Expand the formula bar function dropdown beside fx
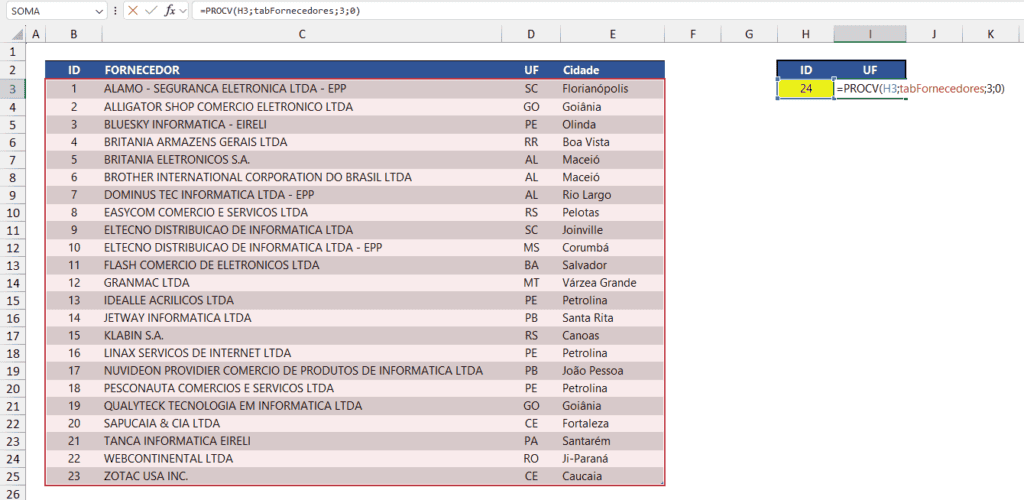 pyautogui.click(x=182, y=11)
